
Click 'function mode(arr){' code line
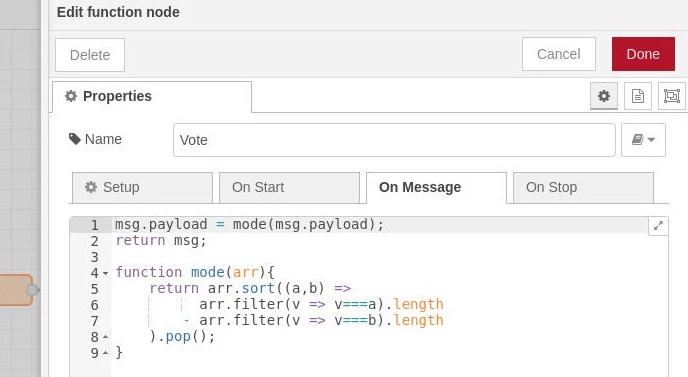tap(195, 273)
